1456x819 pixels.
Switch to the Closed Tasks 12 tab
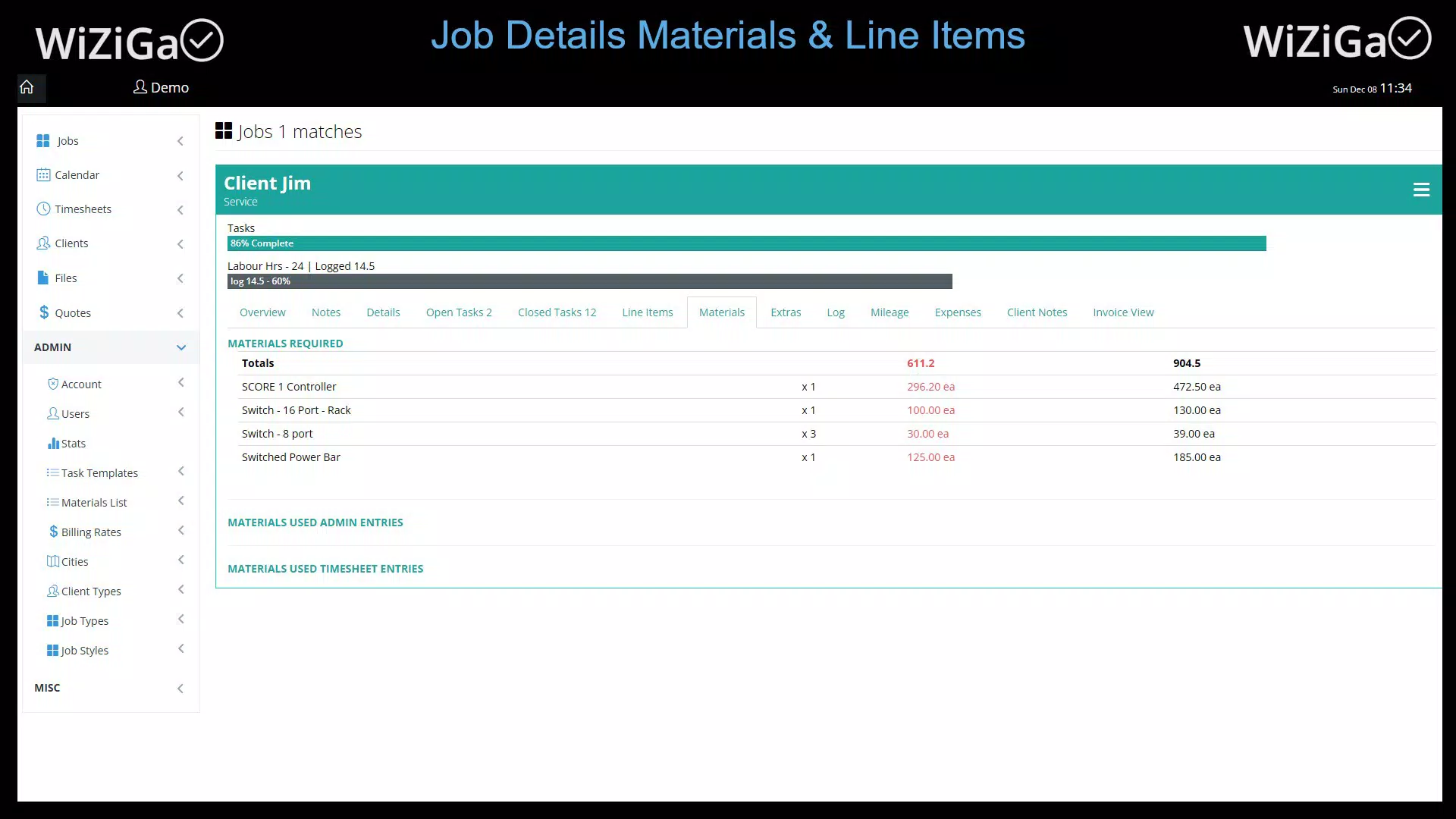[557, 312]
